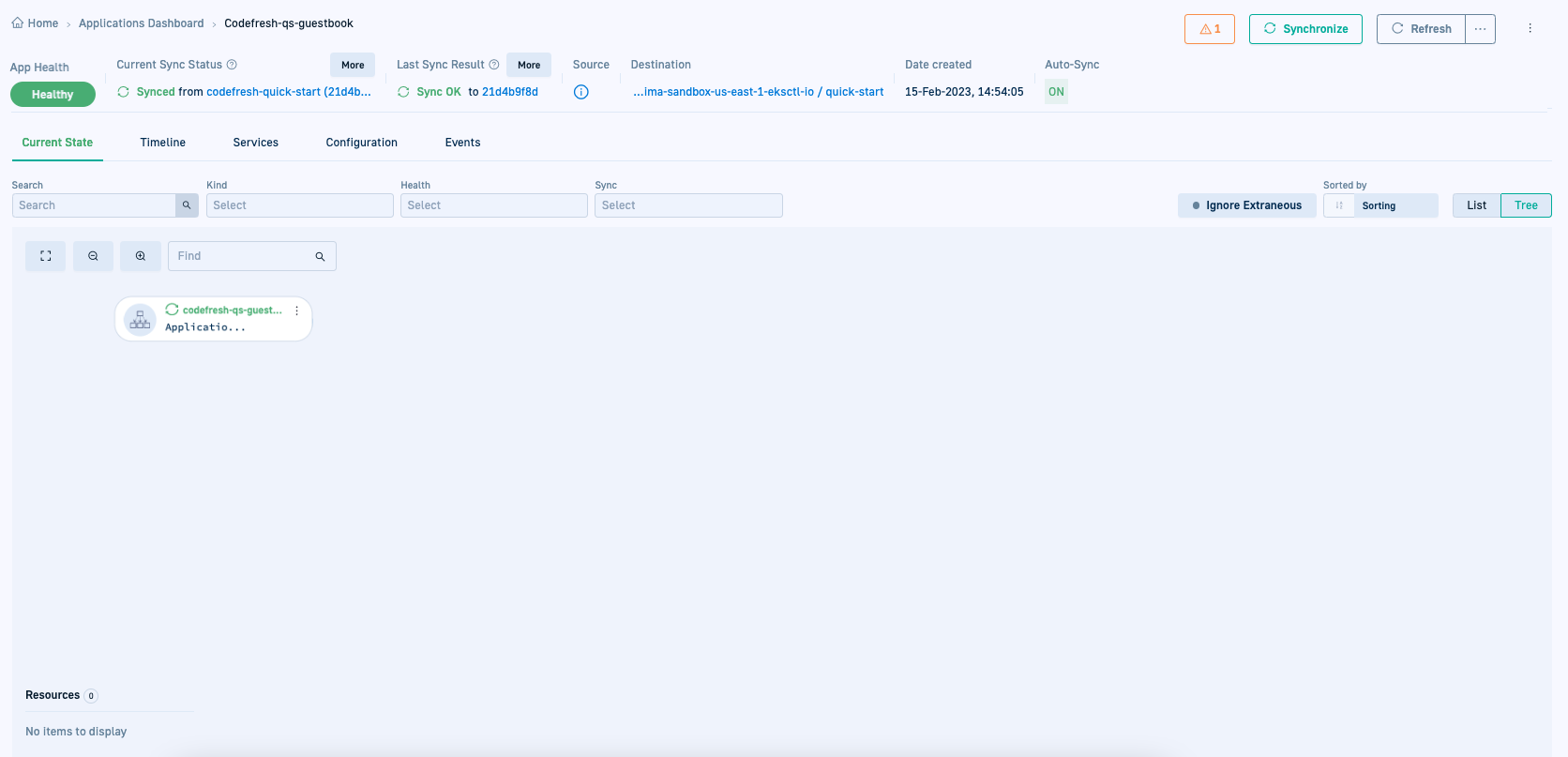1568x757 pixels.
Task: Click the Search input field
Action: 94,205
